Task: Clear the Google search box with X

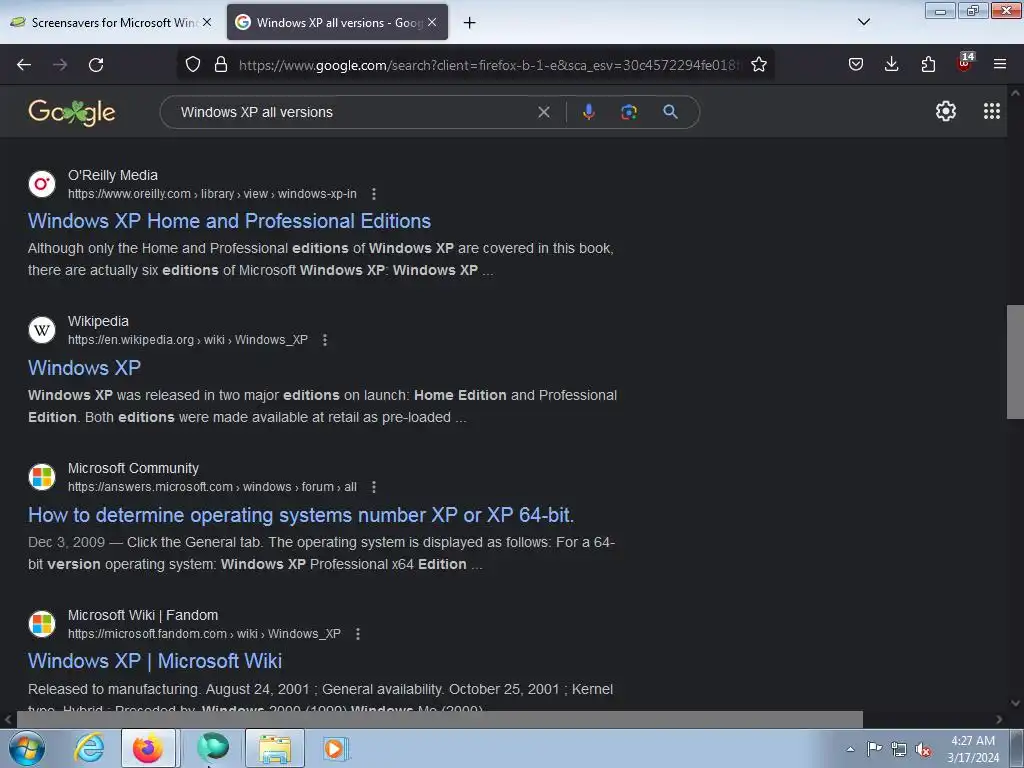Action: click(543, 112)
